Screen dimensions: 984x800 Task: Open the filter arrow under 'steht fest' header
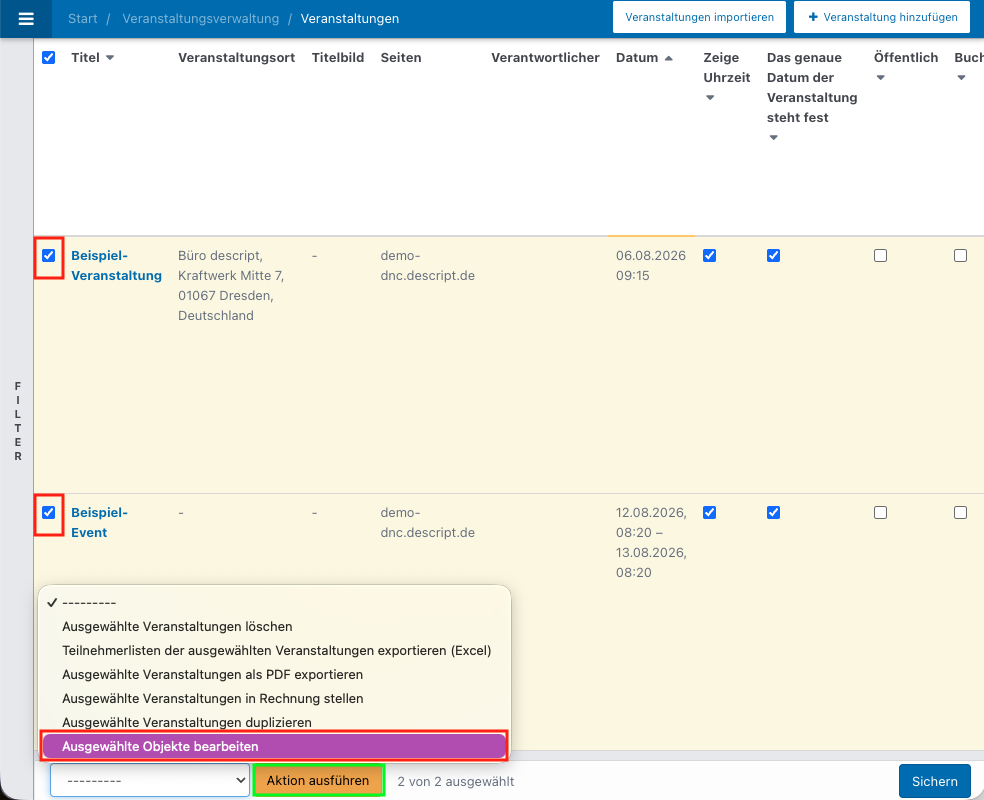point(773,137)
